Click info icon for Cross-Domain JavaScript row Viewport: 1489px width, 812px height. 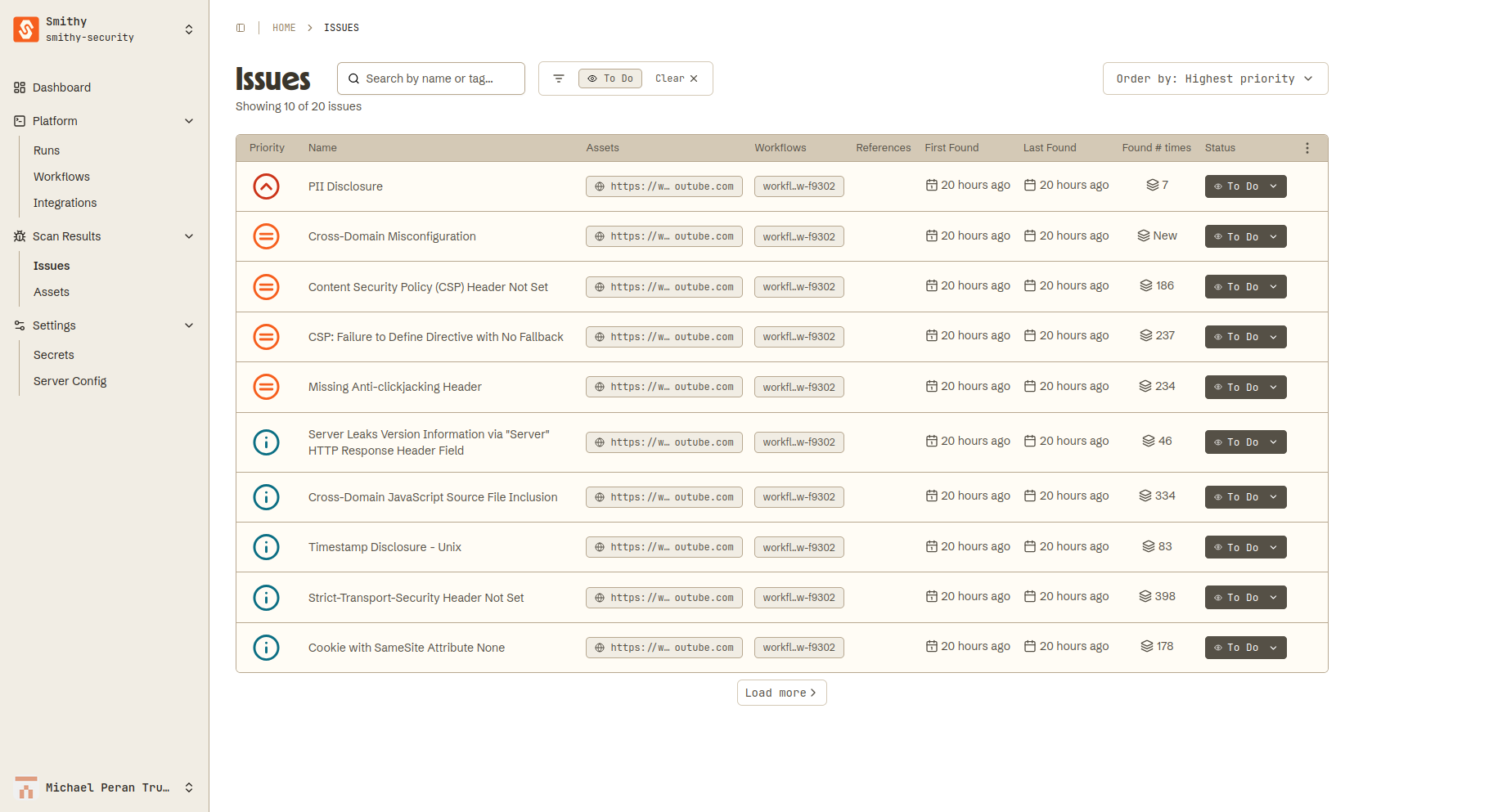(266, 497)
